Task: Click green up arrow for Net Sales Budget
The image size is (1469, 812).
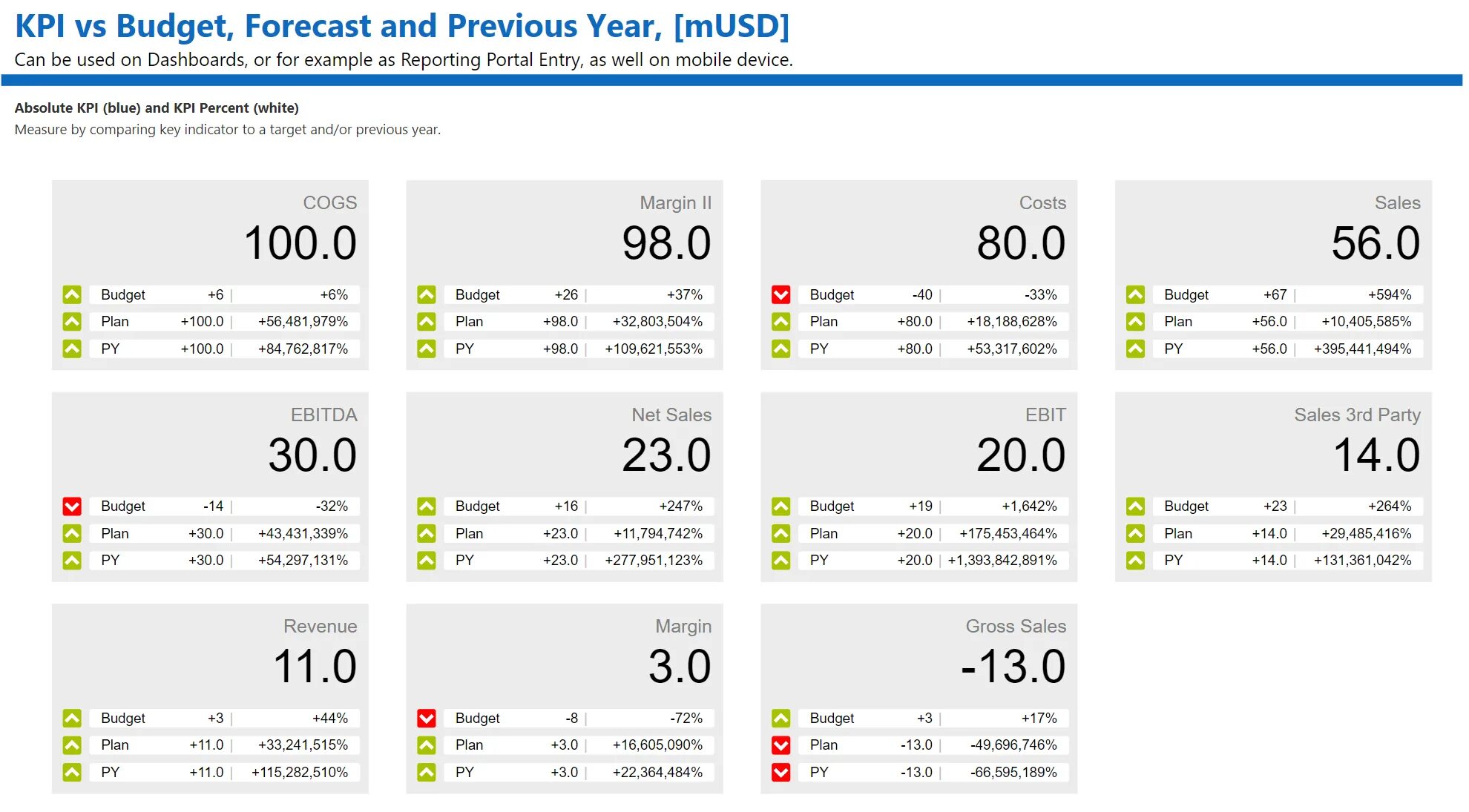Action: 427,506
